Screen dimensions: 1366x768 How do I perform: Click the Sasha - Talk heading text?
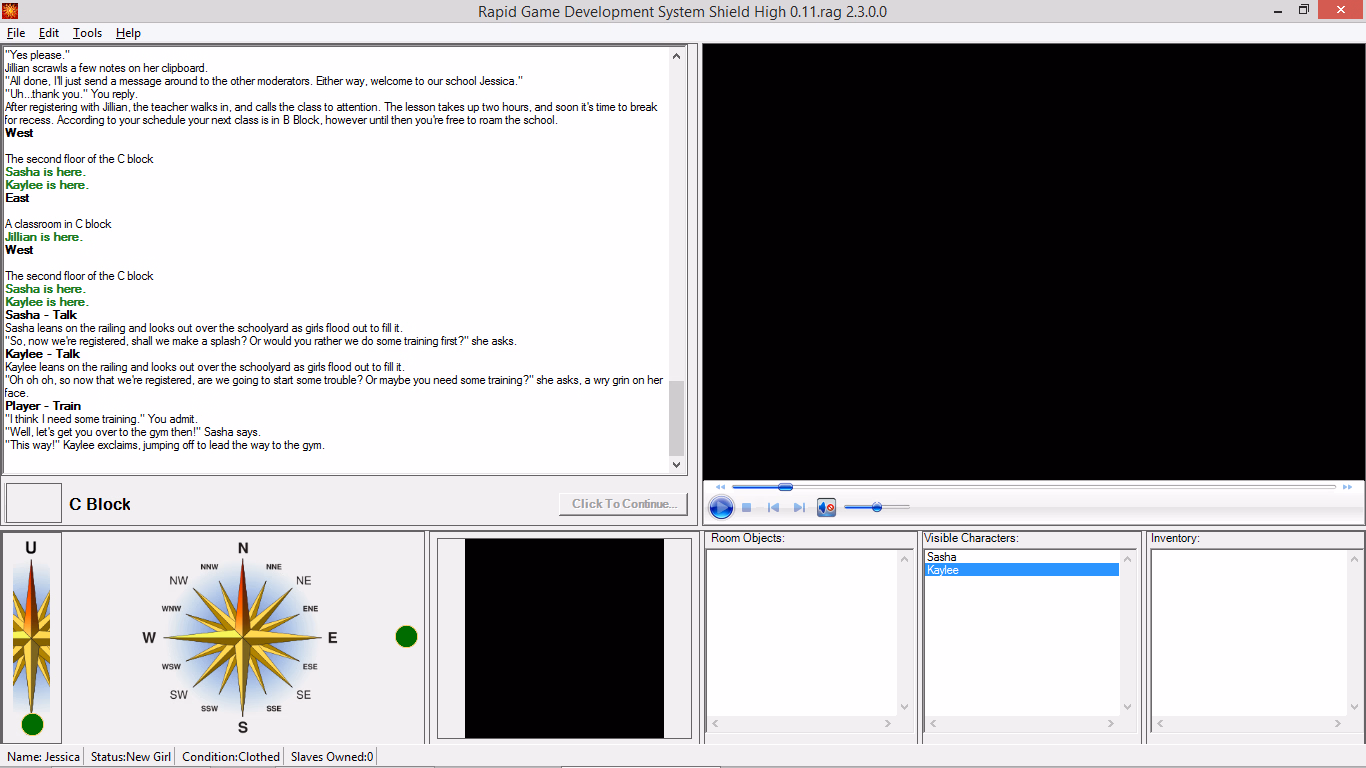[x=41, y=315]
